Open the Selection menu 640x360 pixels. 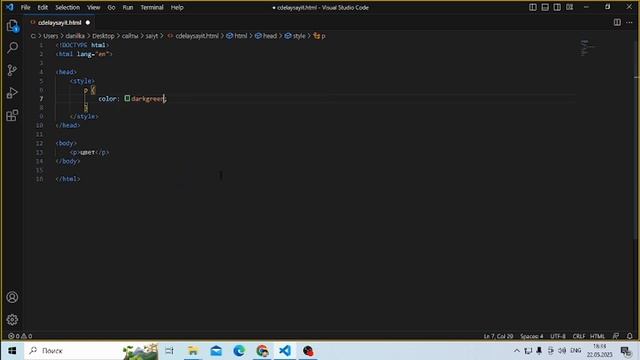click(67, 7)
